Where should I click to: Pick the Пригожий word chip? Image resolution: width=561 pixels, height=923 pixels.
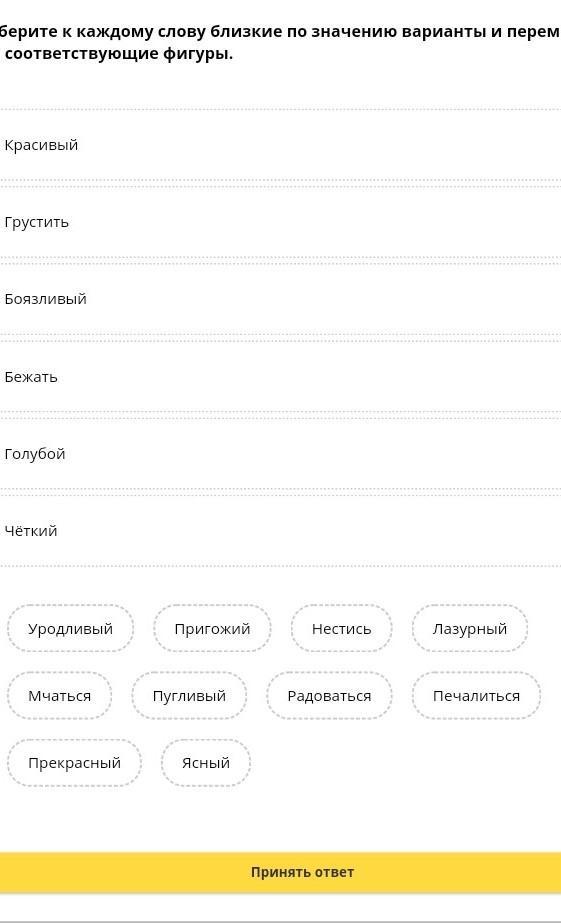tap(212, 629)
